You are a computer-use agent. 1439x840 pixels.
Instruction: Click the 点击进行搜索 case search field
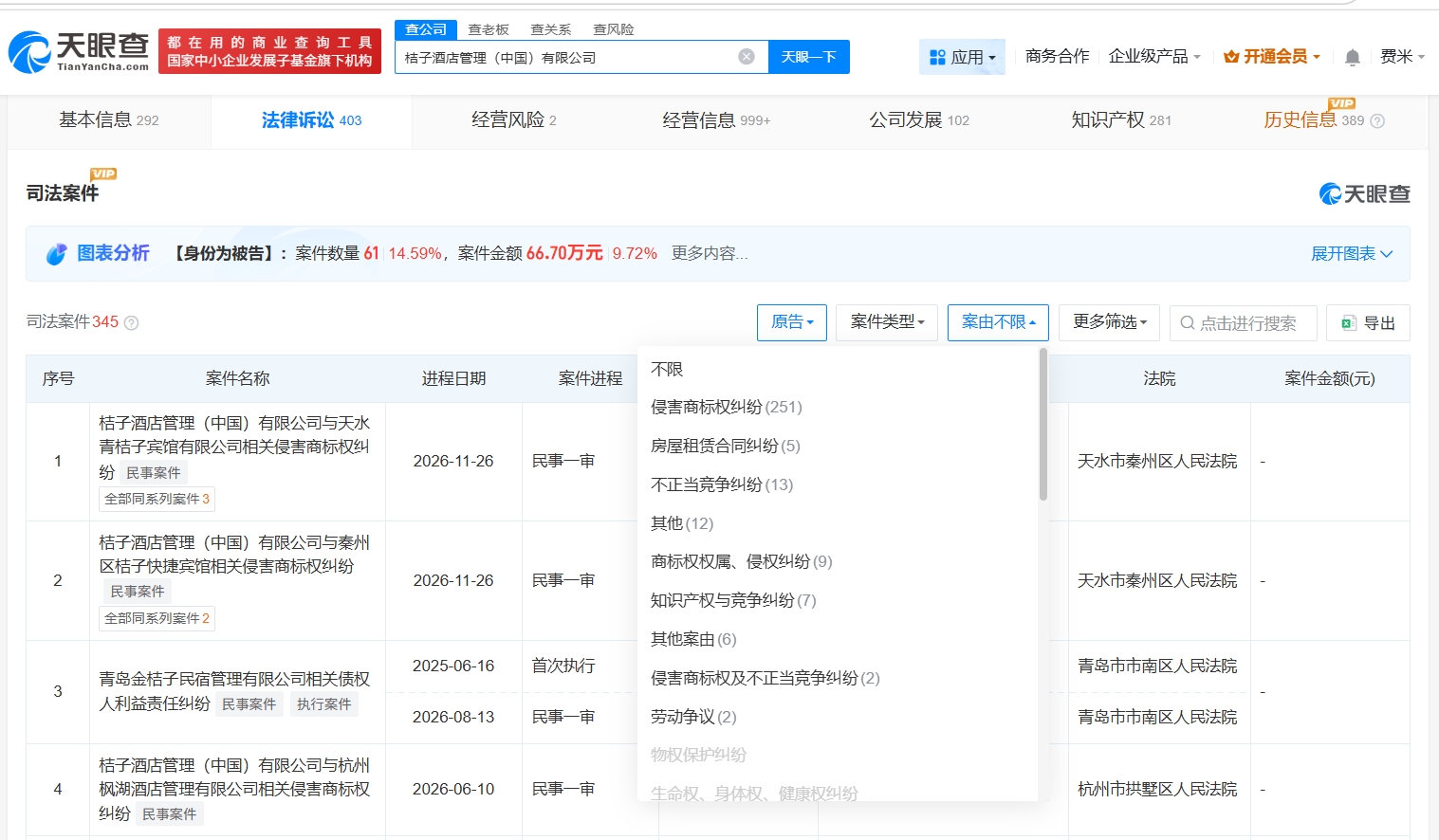[1244, 322]
